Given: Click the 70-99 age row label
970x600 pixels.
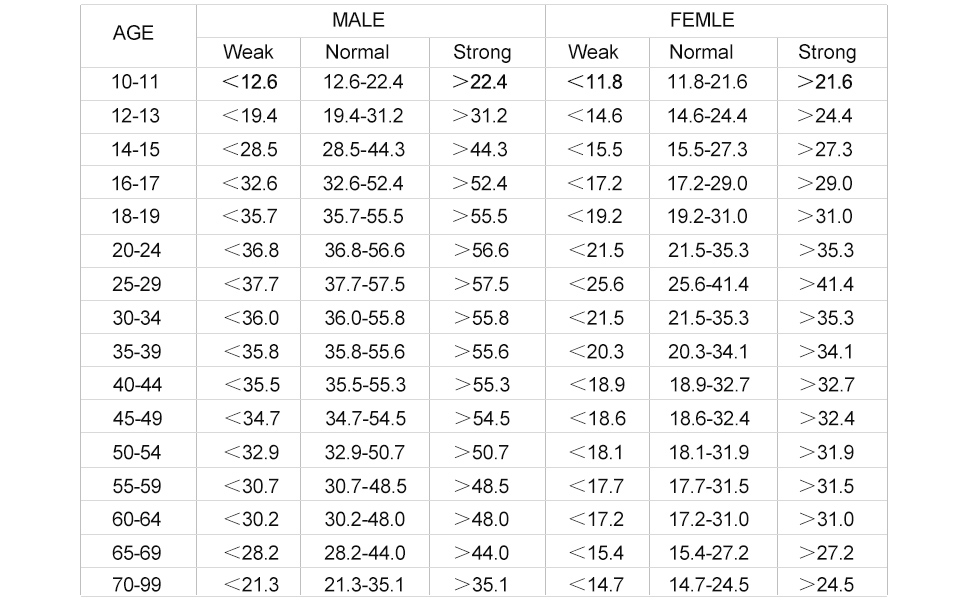Looking at the screenshot, I should point(137,586).
